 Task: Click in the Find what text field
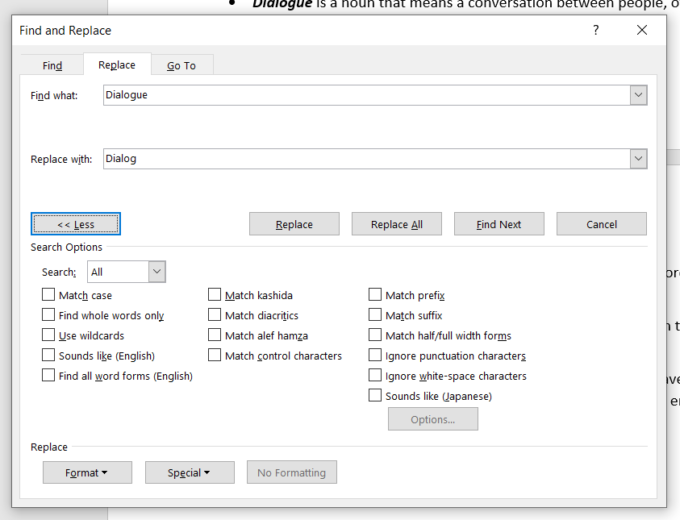[365, 95]
